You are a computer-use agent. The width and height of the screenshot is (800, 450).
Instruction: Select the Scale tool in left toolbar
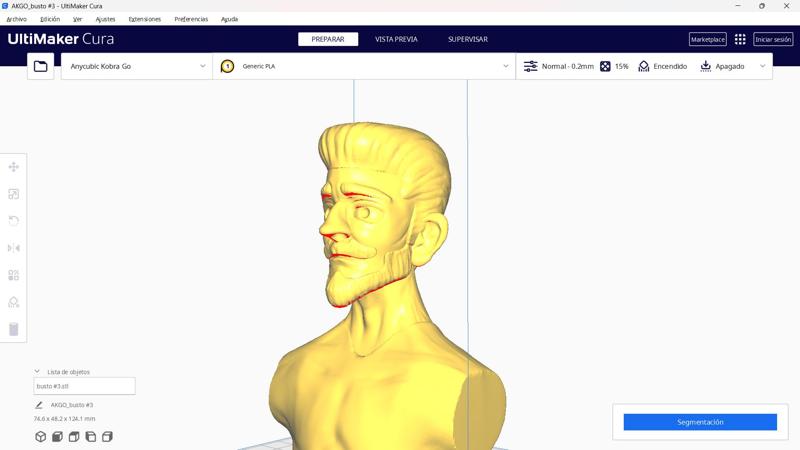[14, 194]
